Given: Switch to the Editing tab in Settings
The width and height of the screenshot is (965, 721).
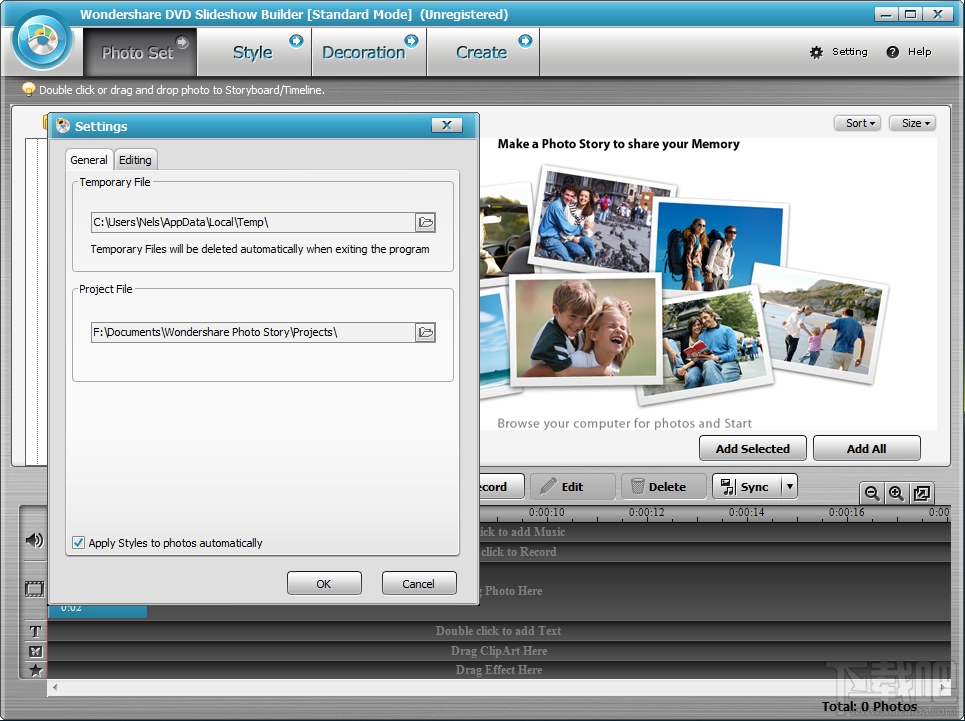Looking at the screenshot, I should click(x=135, y=159).
